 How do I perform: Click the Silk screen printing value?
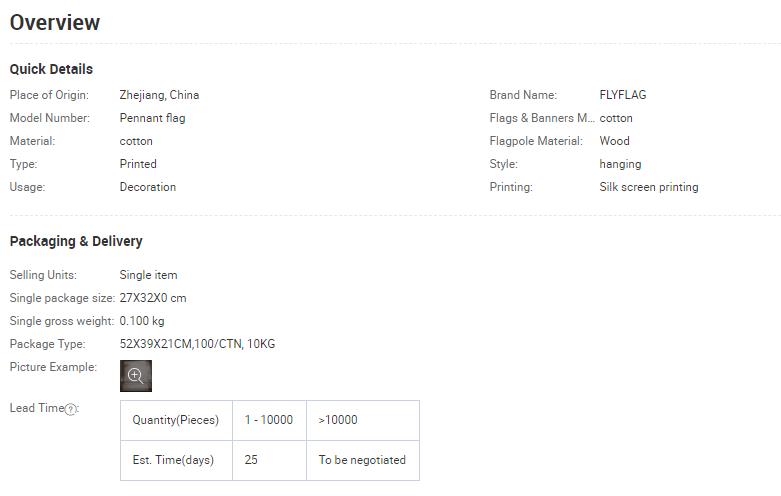point(648,187)
